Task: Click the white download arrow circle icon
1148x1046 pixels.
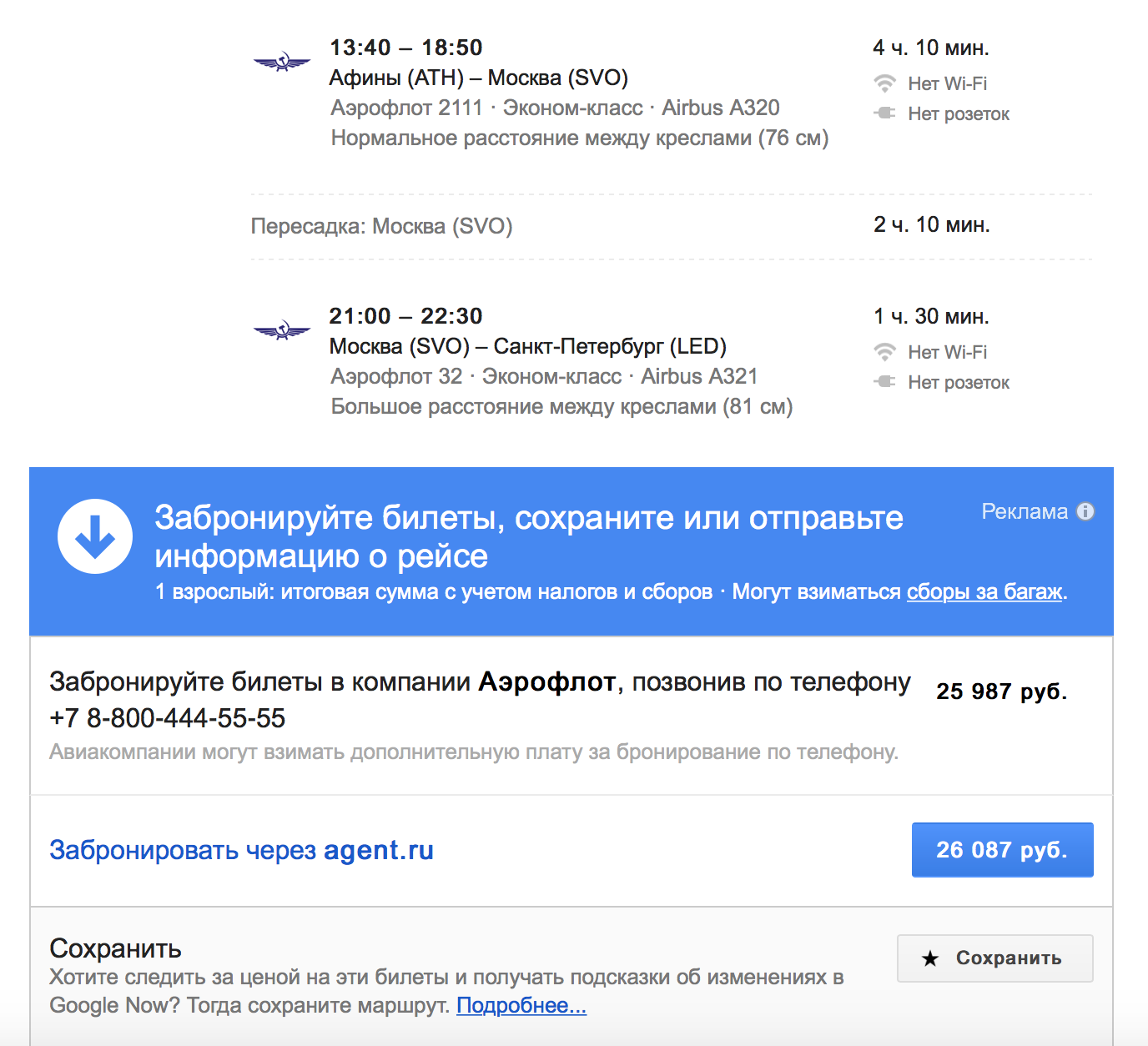Action: pyautogui.click(x=95, y=536)
